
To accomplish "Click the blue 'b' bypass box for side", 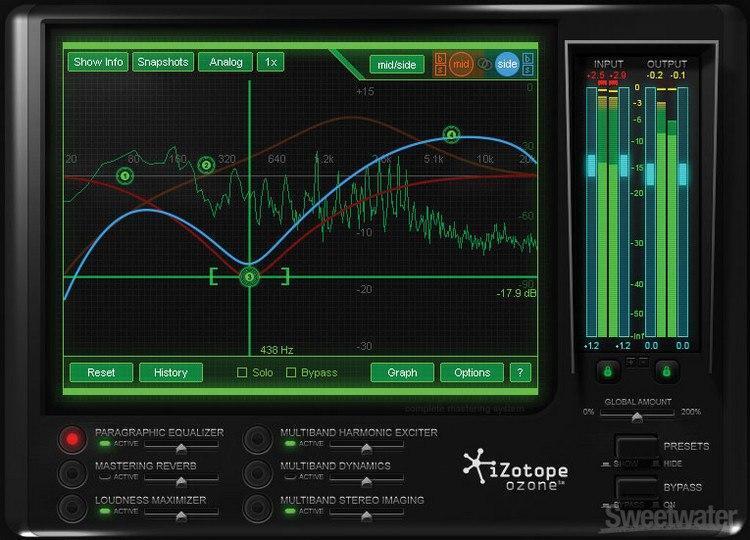I will point(528,58).
